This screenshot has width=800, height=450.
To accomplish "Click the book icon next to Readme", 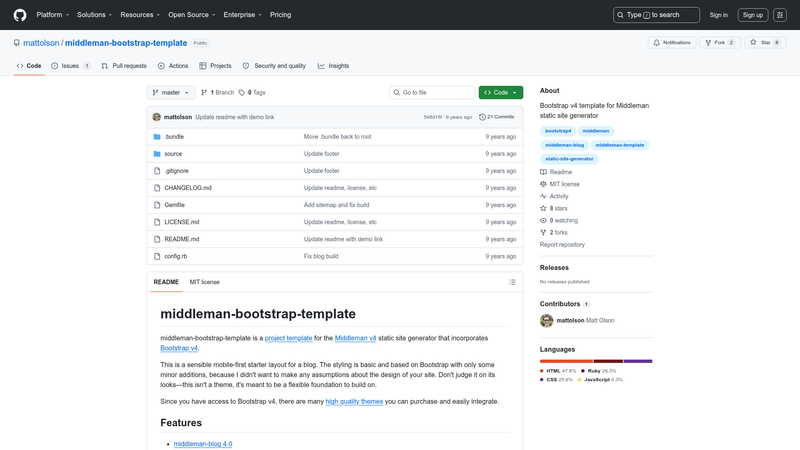I will 543,172.
